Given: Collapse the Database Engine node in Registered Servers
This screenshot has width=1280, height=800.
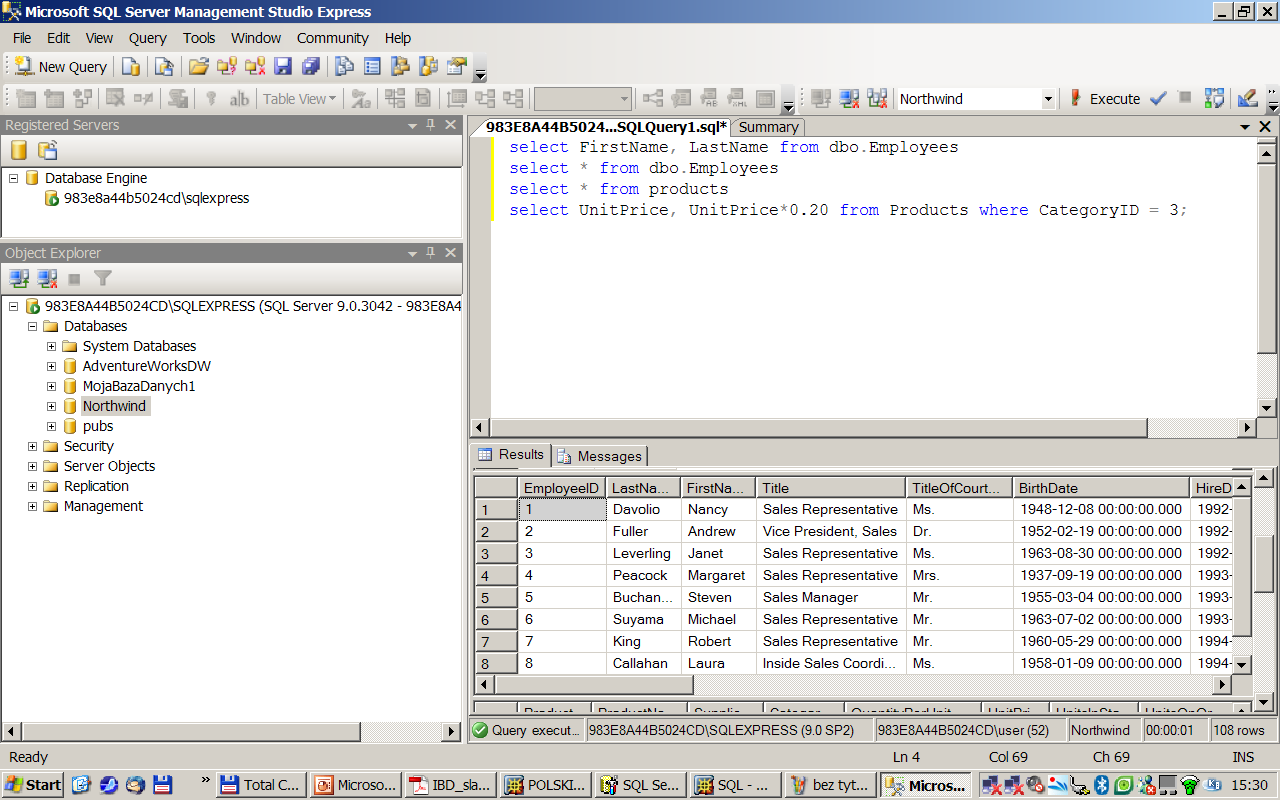Looking at the screenshot, I should click(x=14, y=178).
